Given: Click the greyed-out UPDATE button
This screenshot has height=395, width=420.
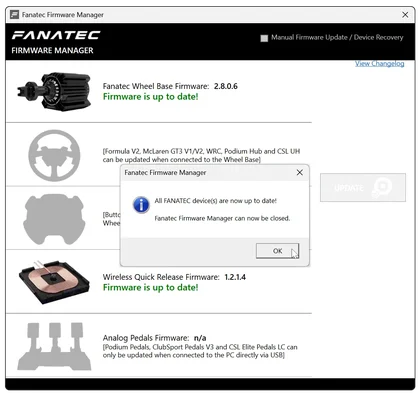Looking at the screenshot, I should click(x=363, y=187).
